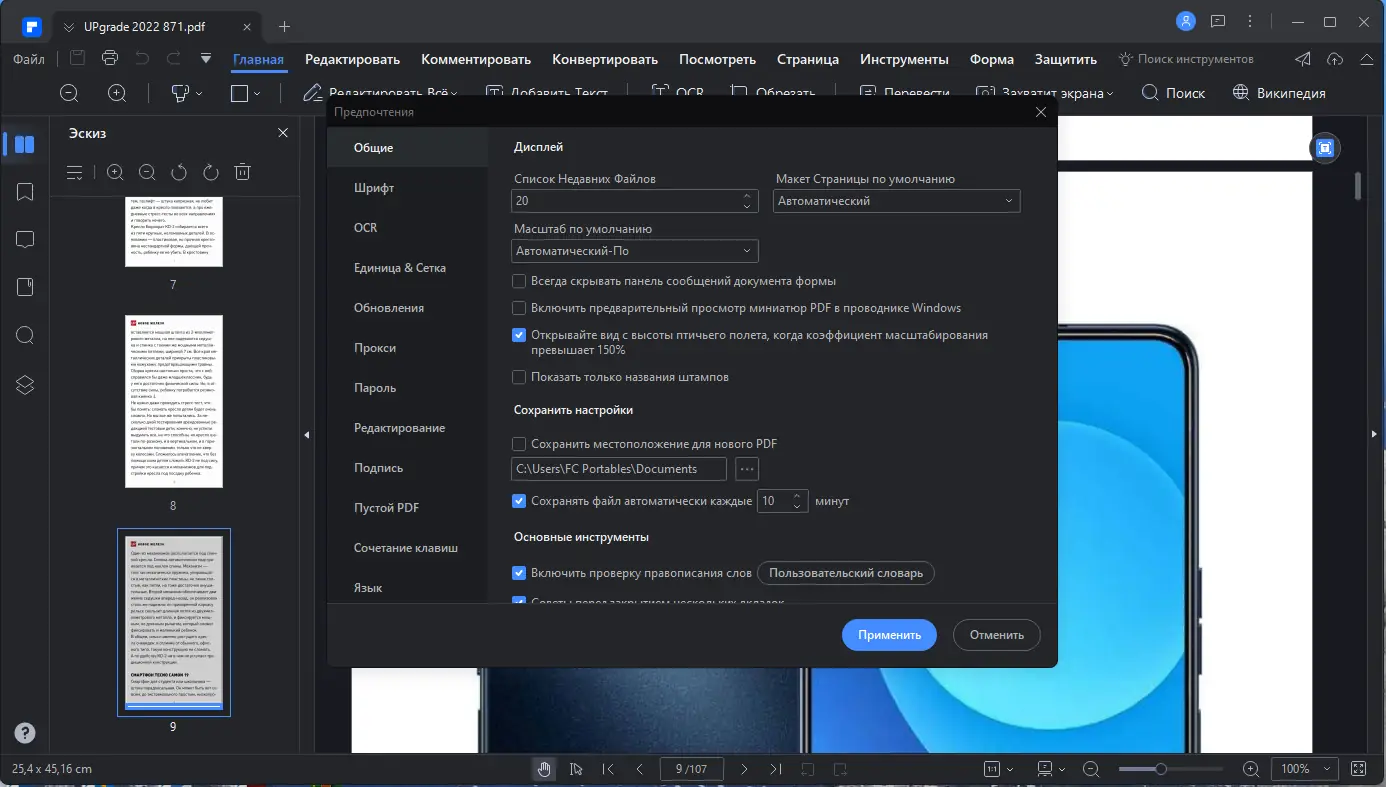1386x787 pixels.
Task: Uncheck 'Сохранять файл автоматически каждые' option
Action: (x=519, y=501)
